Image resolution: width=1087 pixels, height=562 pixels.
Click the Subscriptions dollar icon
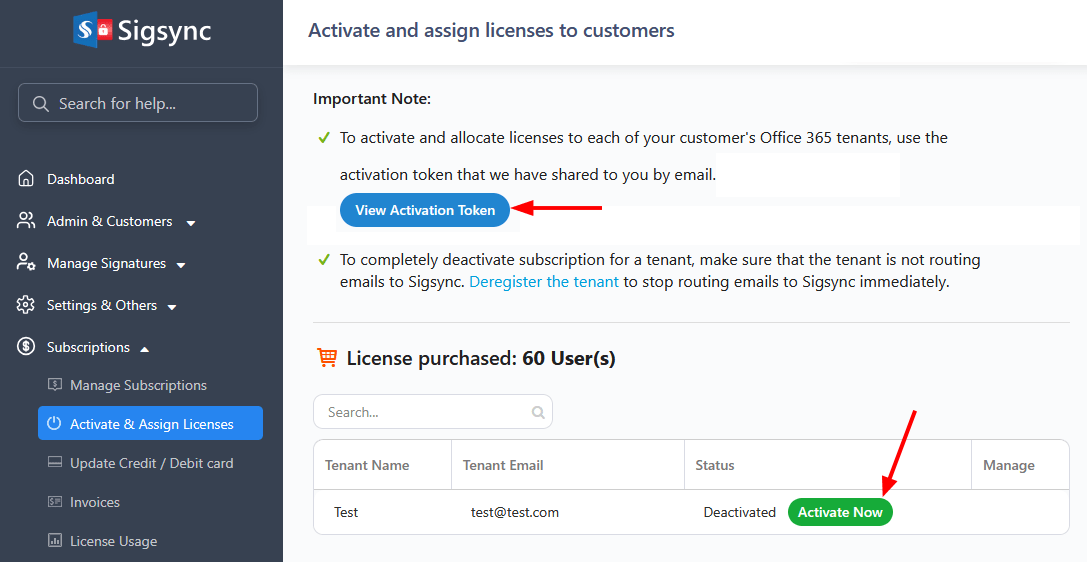(x=26, y=347)
